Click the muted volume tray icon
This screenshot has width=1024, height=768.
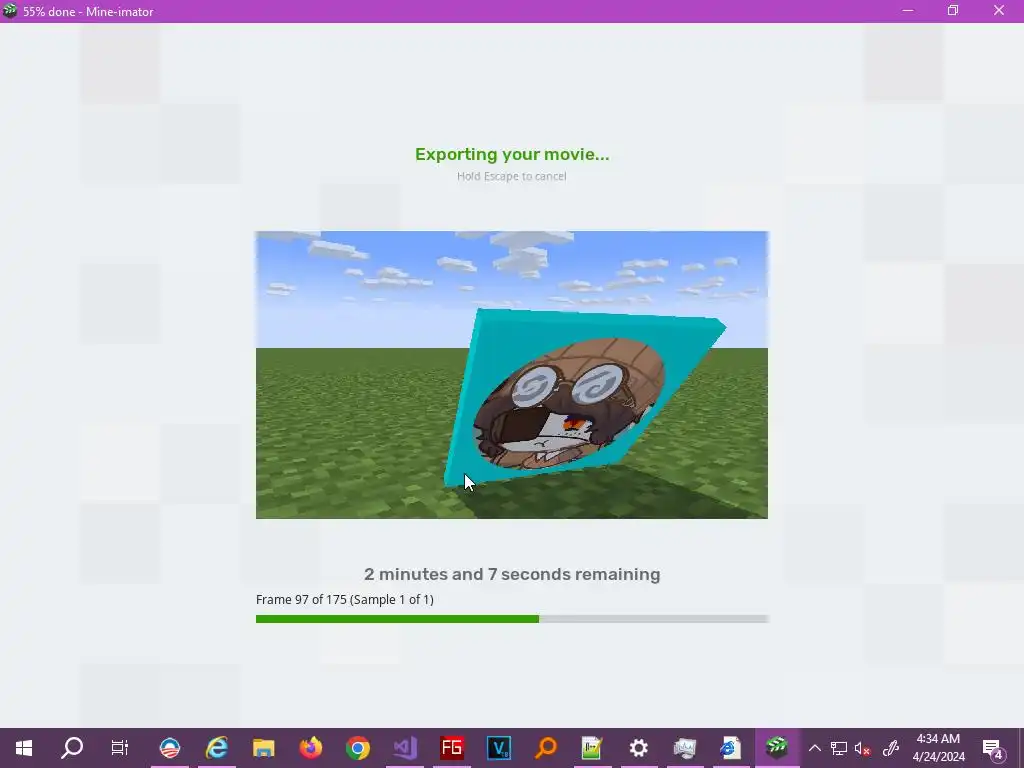click(x=863, y=748)
